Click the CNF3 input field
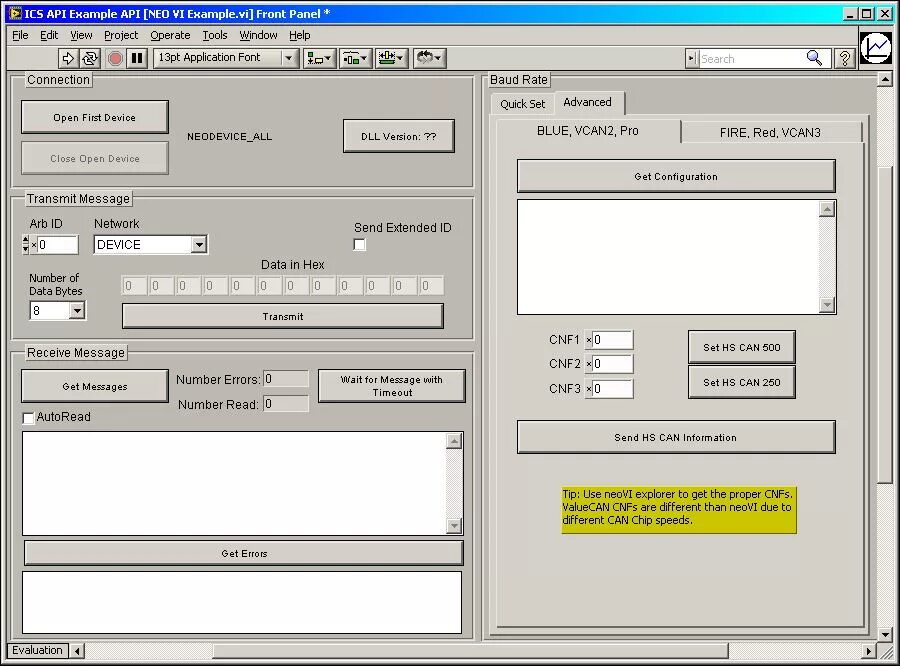This screenshot has width=900, height=666. pos(612,389)
